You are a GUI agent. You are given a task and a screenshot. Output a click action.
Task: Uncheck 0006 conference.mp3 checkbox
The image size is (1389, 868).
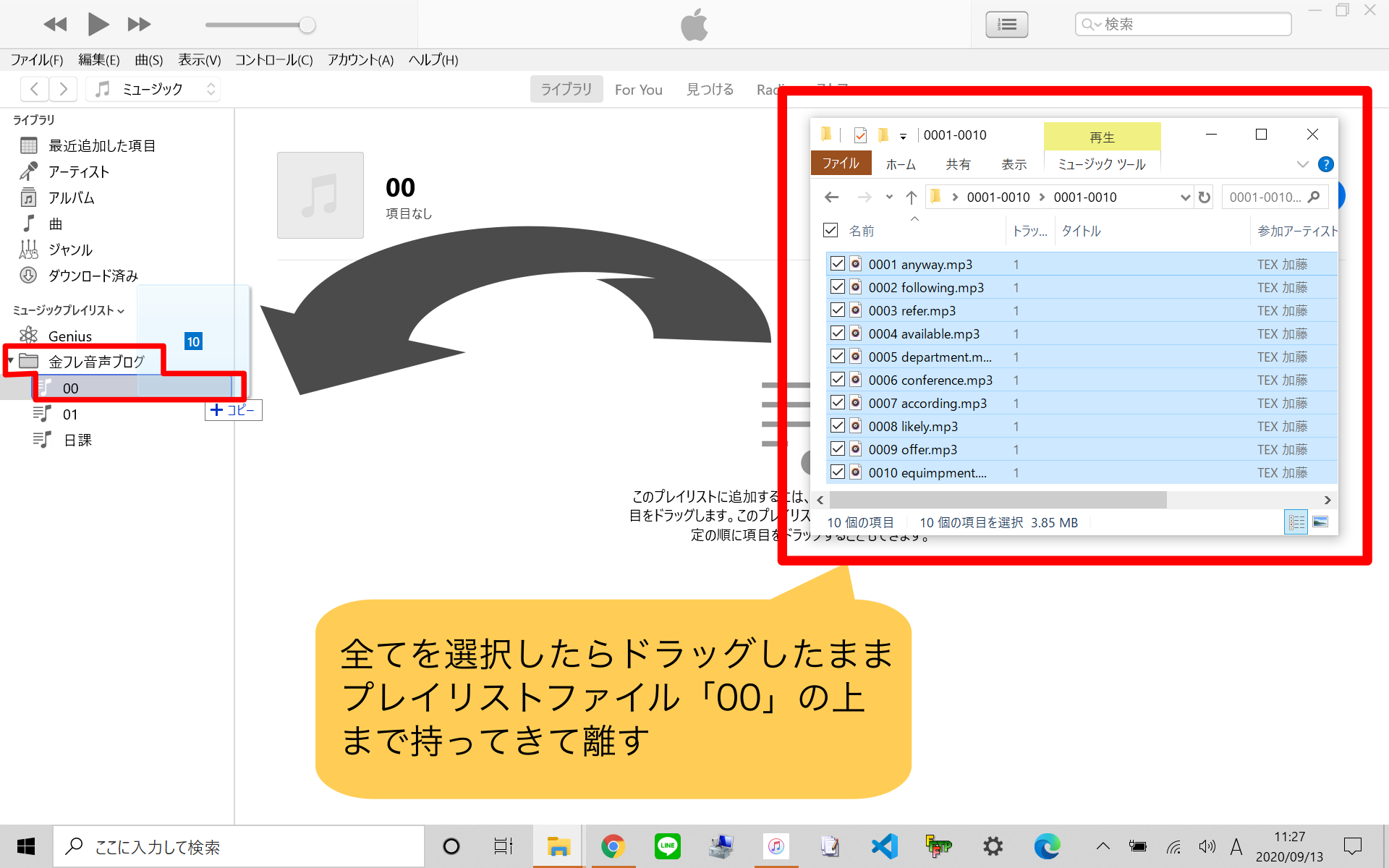[837, 379]
